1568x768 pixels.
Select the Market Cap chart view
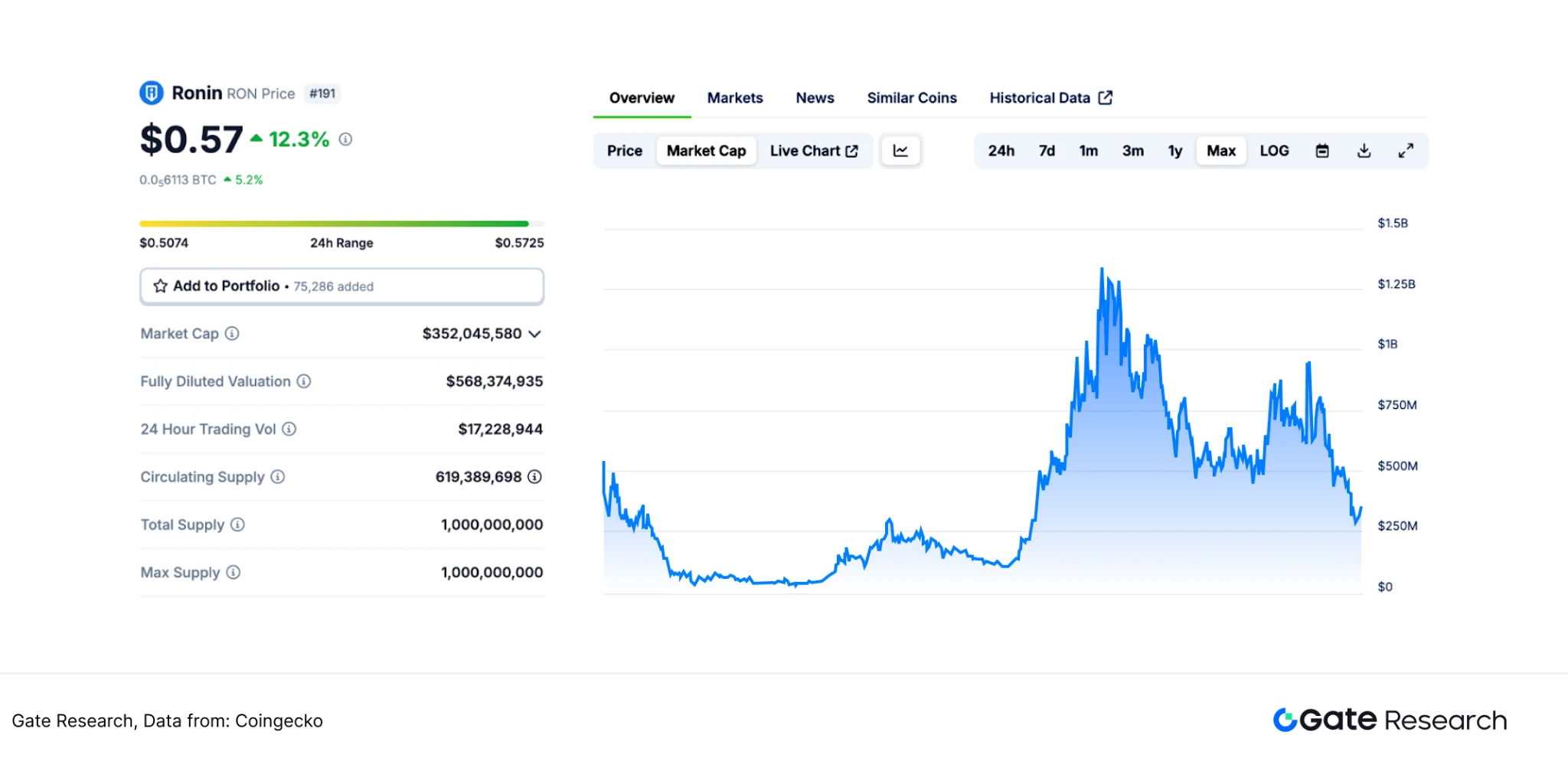[707, 151]
